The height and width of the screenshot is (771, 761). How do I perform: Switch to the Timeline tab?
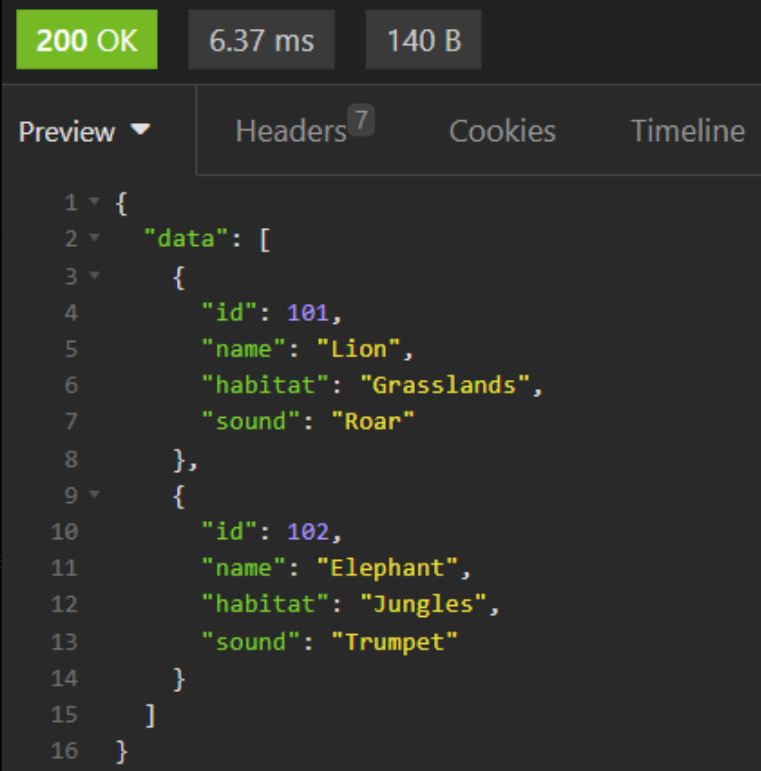click(688, 131)
